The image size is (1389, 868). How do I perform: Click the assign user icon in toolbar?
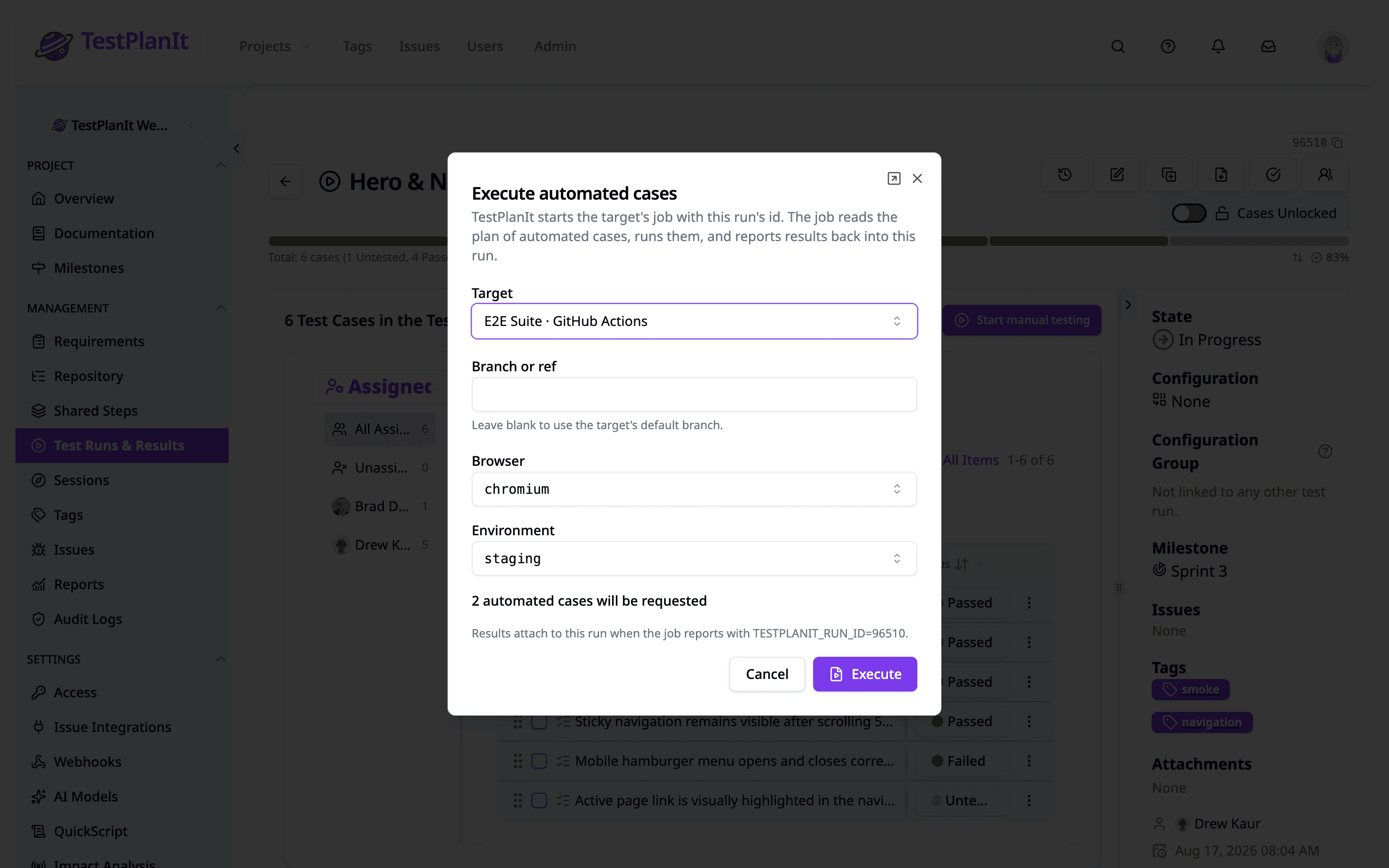1325,175
